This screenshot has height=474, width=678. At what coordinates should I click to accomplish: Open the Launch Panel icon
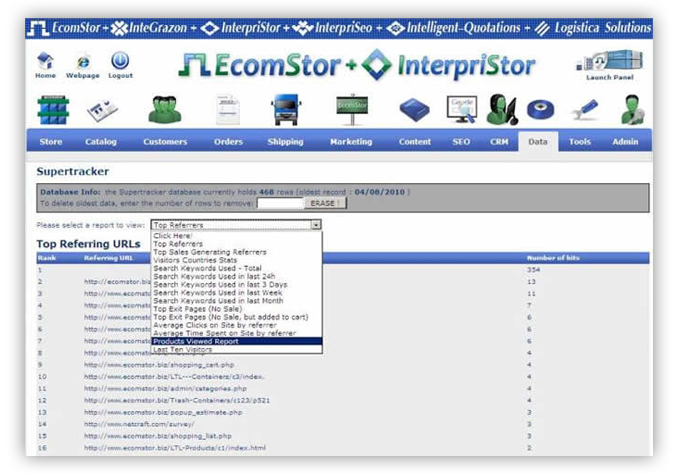(x=610, y=61)
